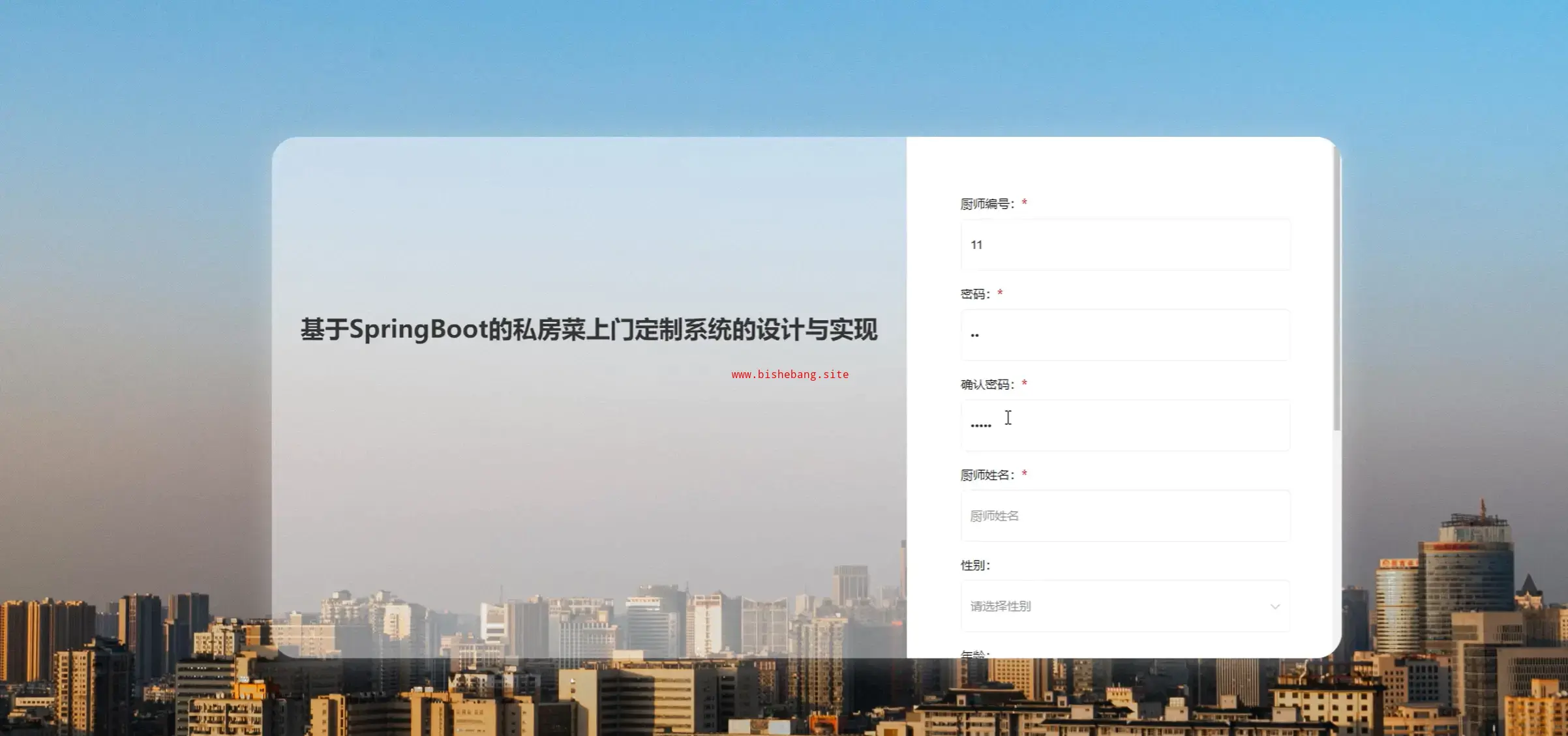Click the partially visible 年龄 label
Image resolution: width=1568 pixels, height=736 pixels.
coord(975,654)
